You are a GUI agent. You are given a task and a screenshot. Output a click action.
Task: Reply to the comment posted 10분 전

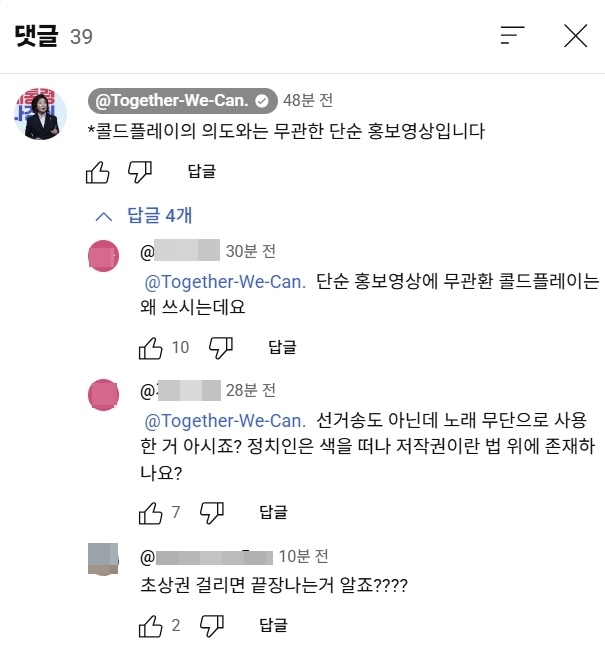[x=273, y=626]
